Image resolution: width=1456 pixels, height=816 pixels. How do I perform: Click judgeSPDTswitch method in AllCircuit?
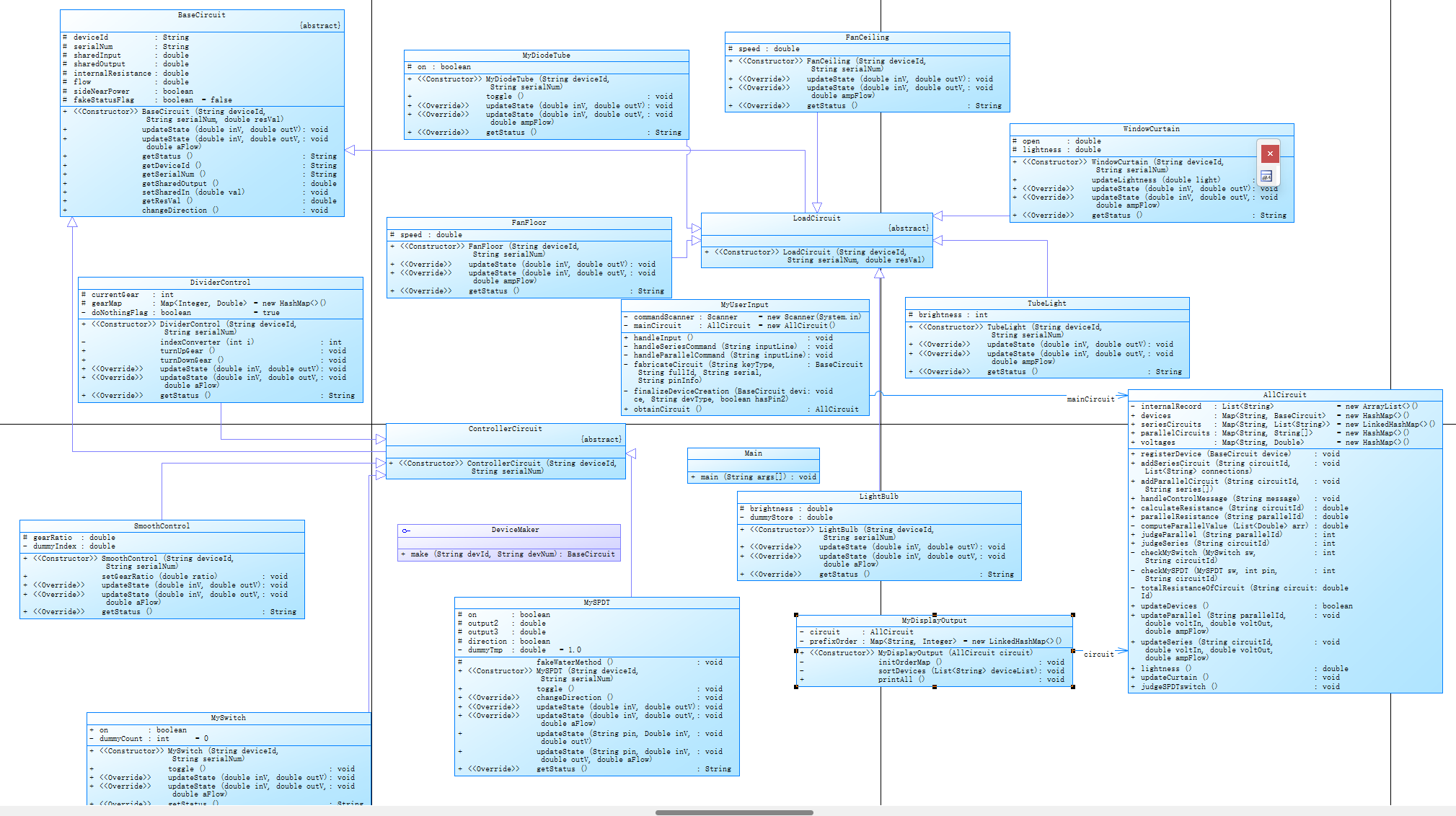1235,687
